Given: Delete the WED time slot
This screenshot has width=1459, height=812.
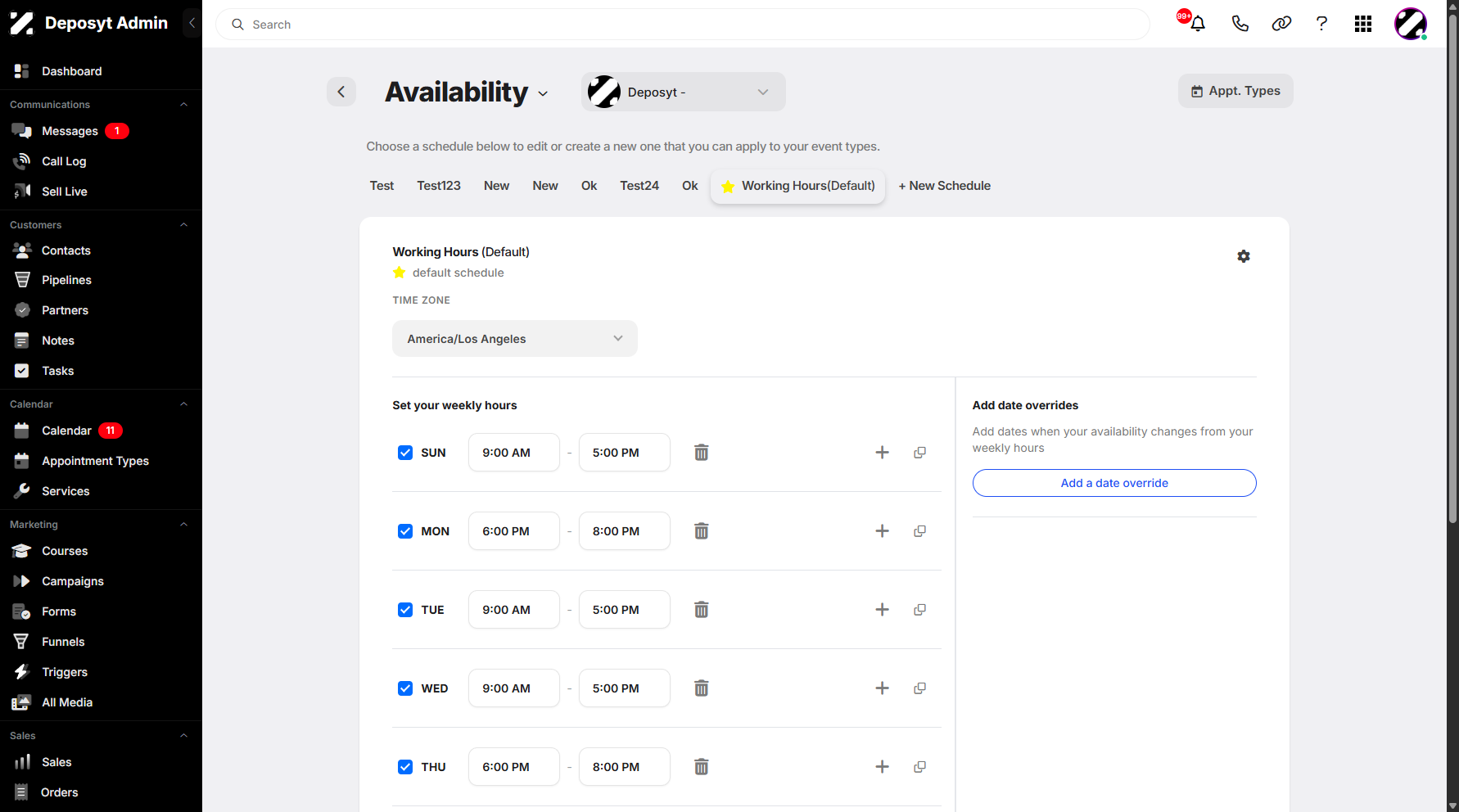Looking at the screenshot, I should click(x=702, y=688).
